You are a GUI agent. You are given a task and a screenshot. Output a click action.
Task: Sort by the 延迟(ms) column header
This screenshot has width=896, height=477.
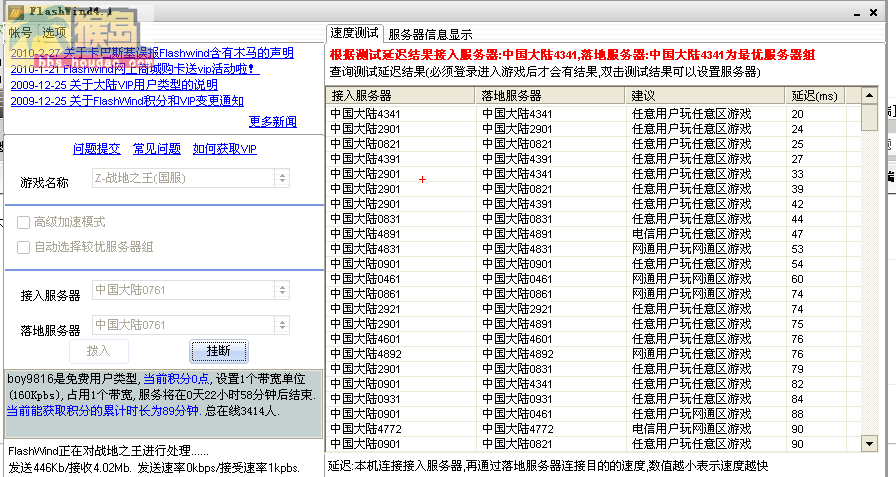coord(815,95)
